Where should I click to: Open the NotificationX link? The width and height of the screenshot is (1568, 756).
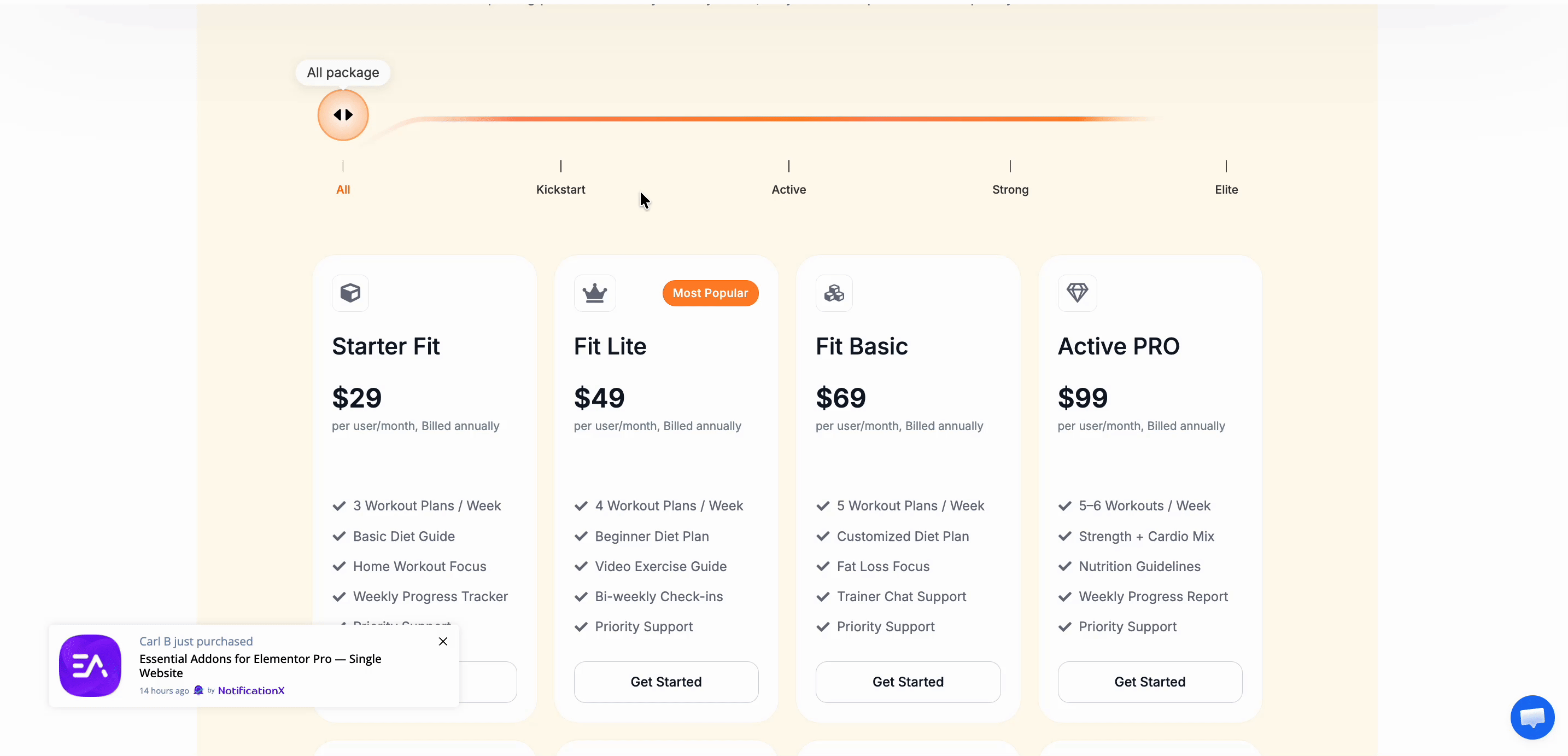pos(251,691)
